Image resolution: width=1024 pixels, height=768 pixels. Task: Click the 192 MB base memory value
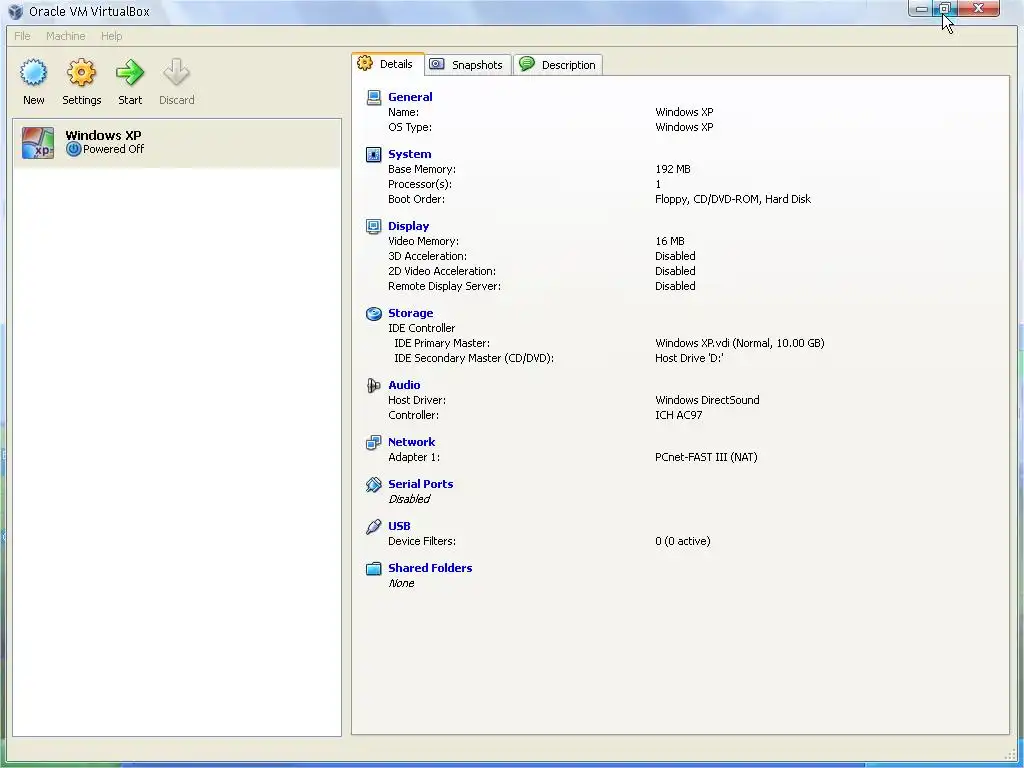pos(673,169)
